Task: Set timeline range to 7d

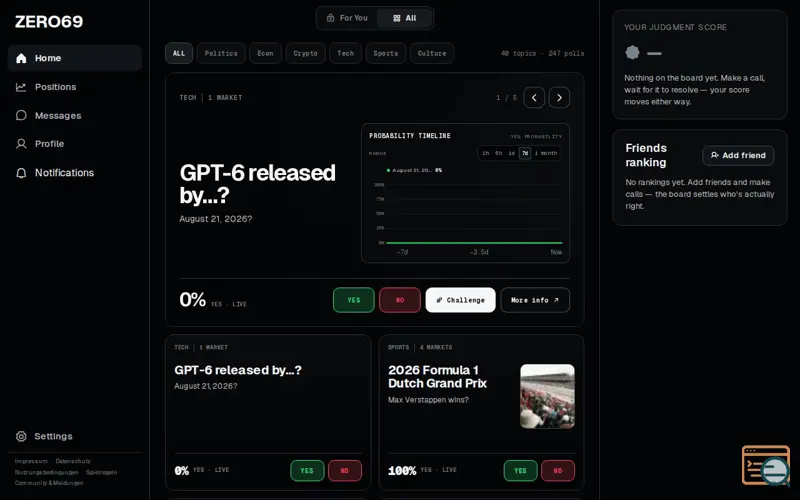Action: pos(524,153)
